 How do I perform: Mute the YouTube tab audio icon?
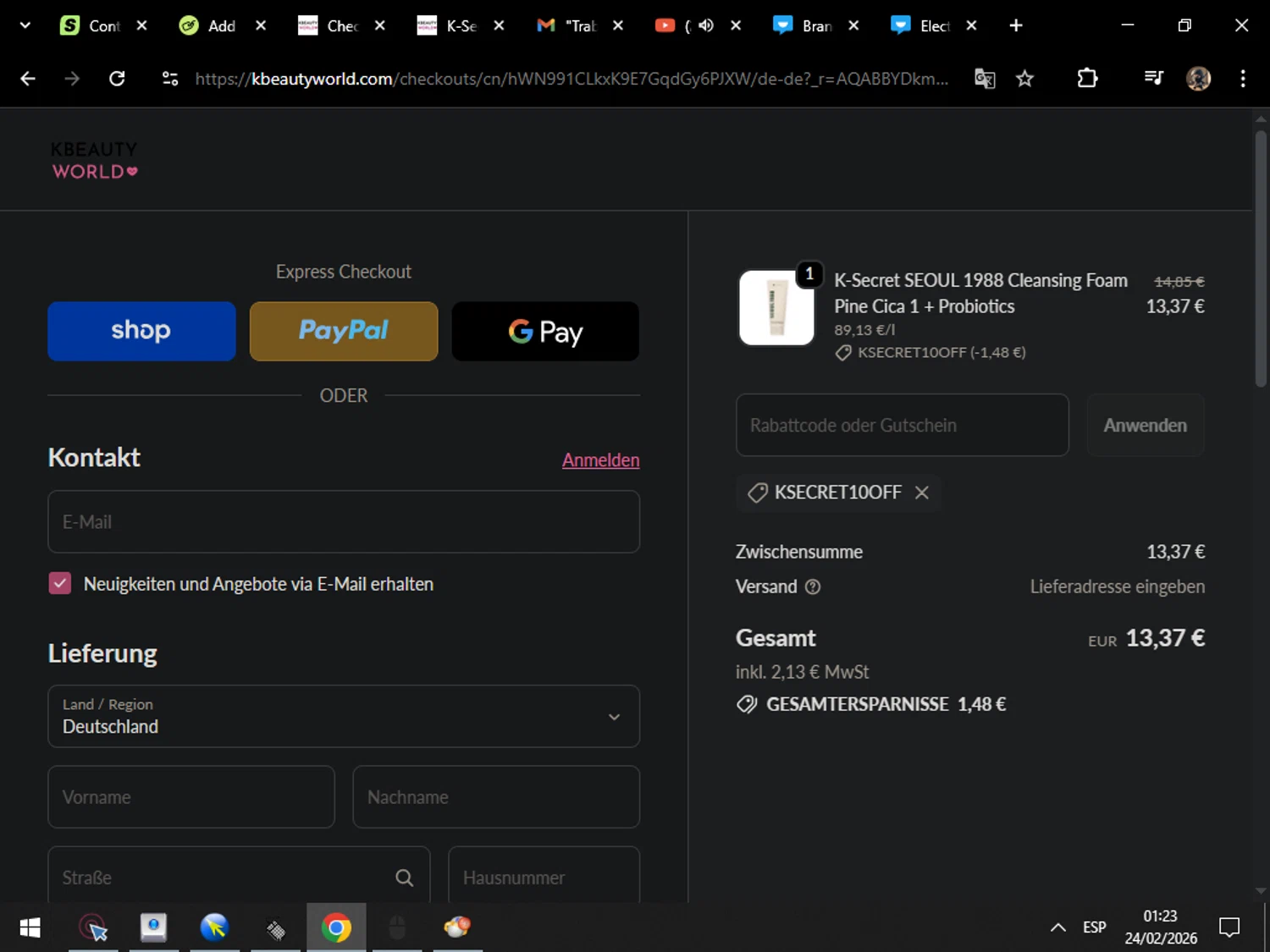click(x=706, y=25)
